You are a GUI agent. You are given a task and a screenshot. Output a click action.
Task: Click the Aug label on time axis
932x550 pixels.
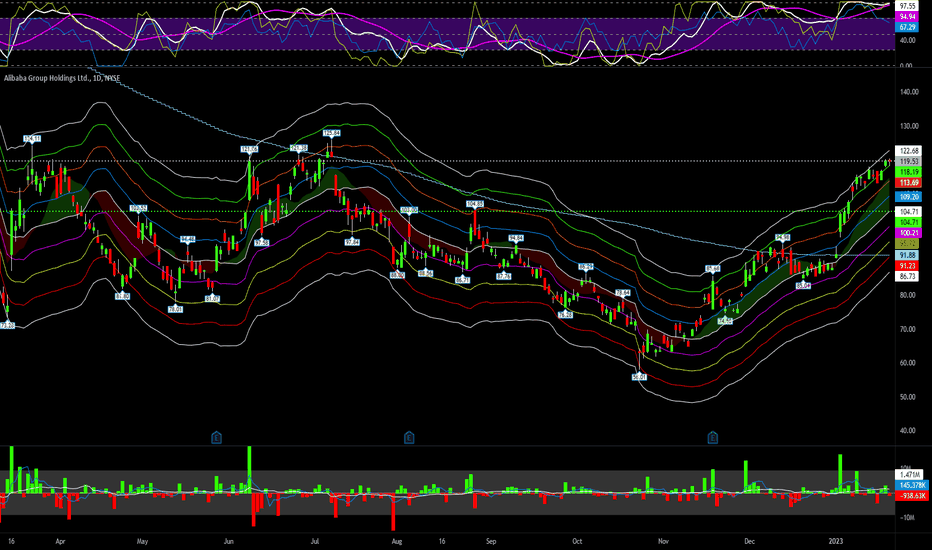[x=397, y=542]
